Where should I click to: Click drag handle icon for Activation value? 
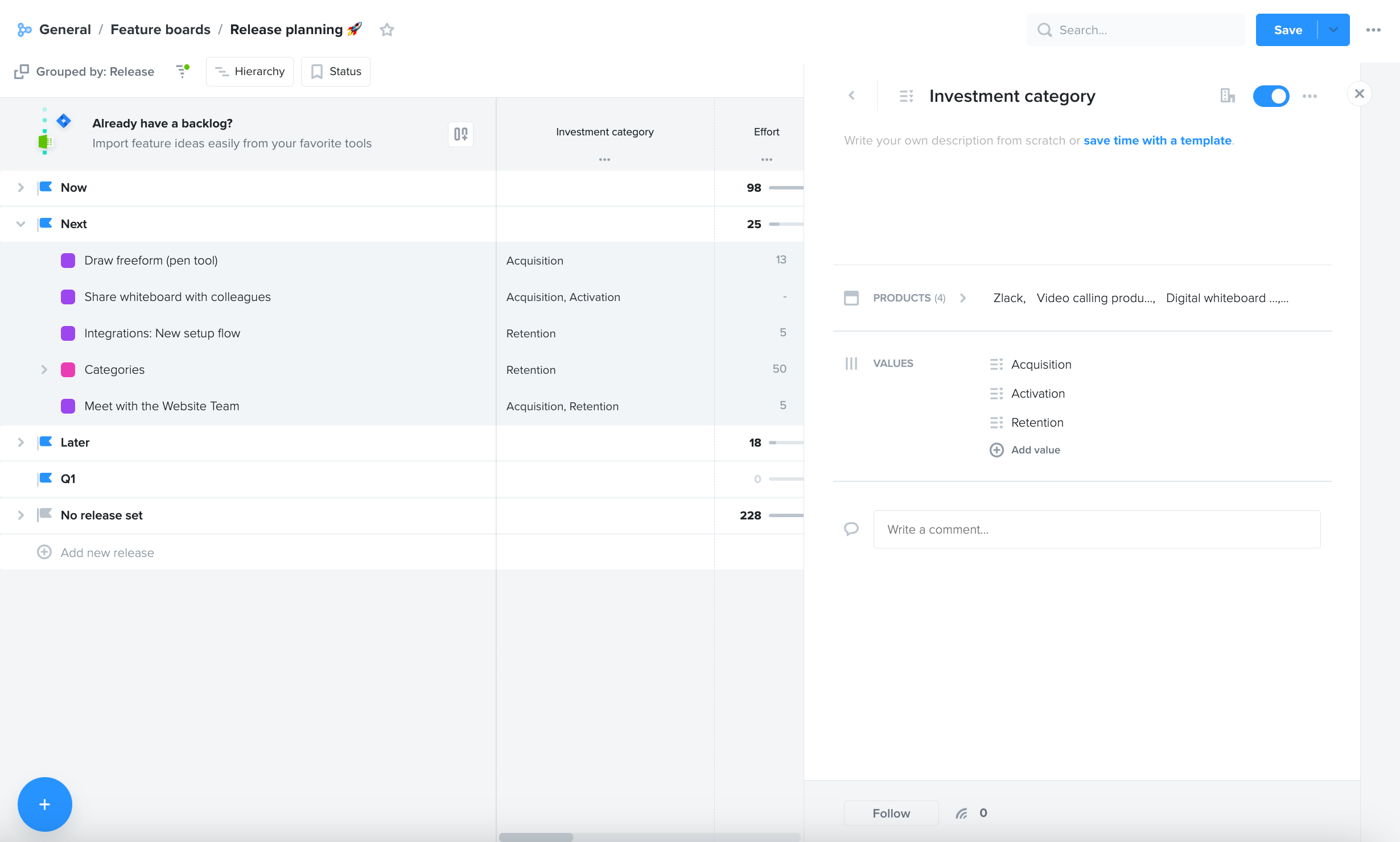point(997,393)
